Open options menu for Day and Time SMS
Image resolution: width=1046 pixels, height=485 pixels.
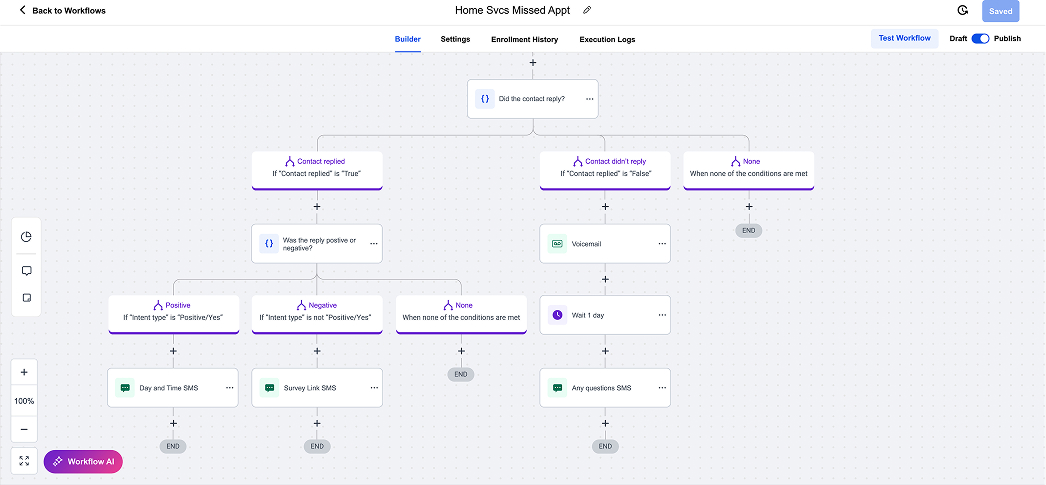(x=229, y=387)
